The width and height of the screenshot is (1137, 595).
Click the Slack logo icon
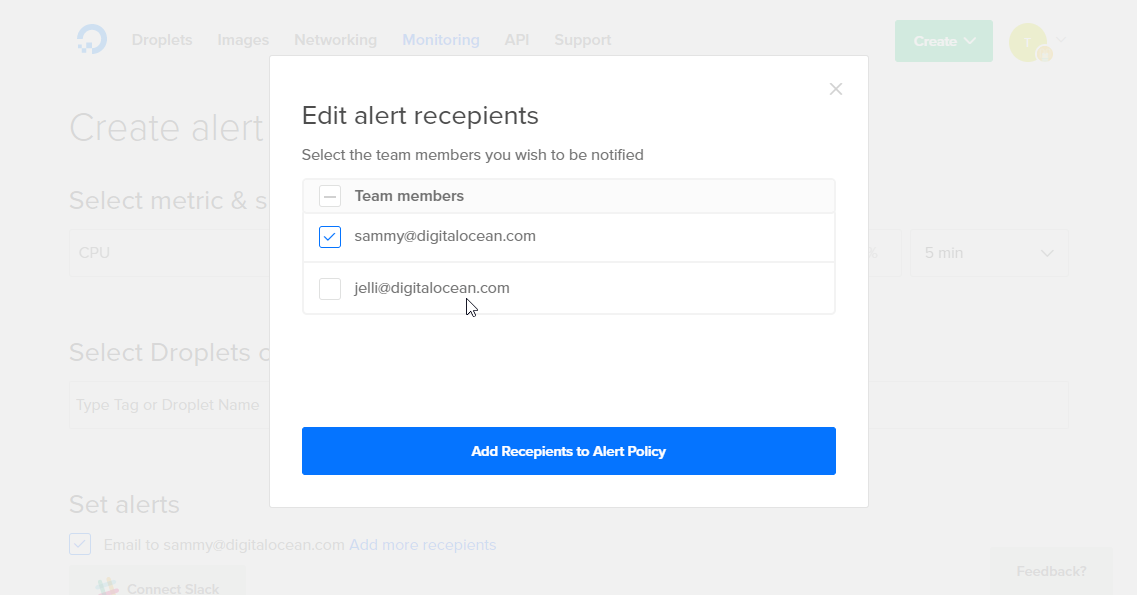point(107,588)
